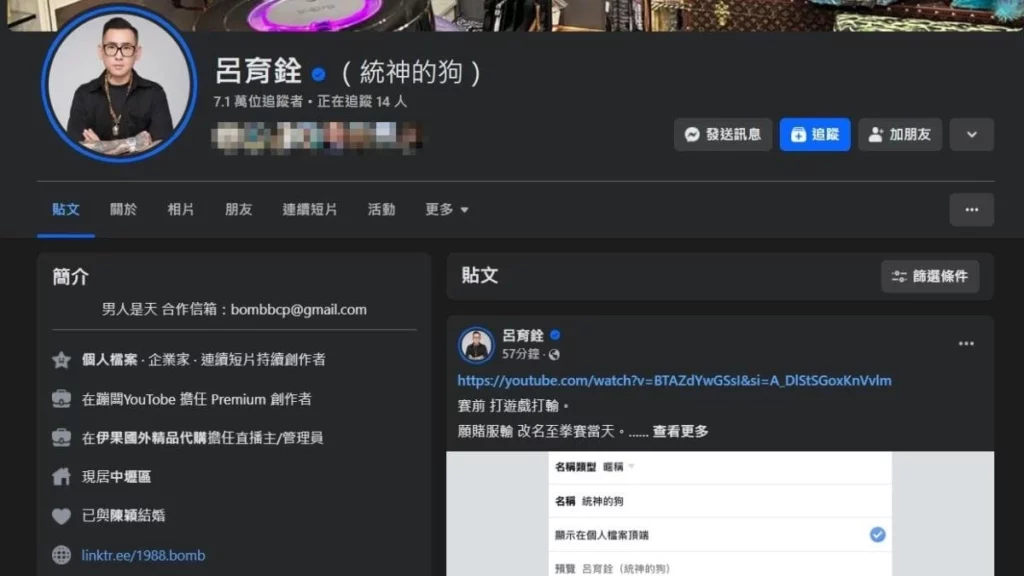
Task: Open the post's three-dot options menu
Action: click(966, 344)
